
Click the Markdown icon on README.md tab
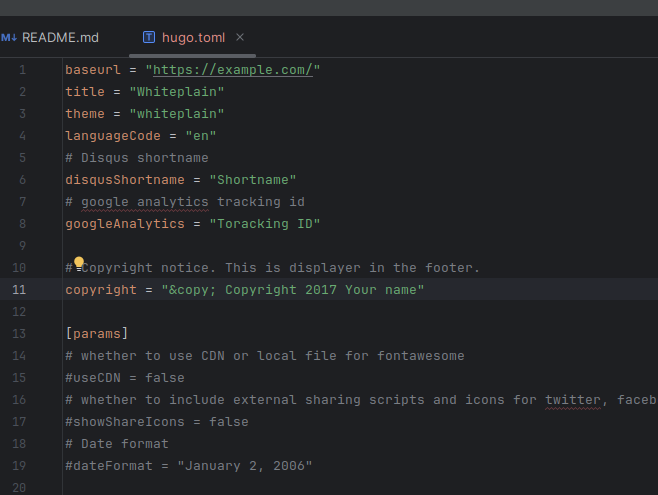pyautogui.click(x=10, y=38)
